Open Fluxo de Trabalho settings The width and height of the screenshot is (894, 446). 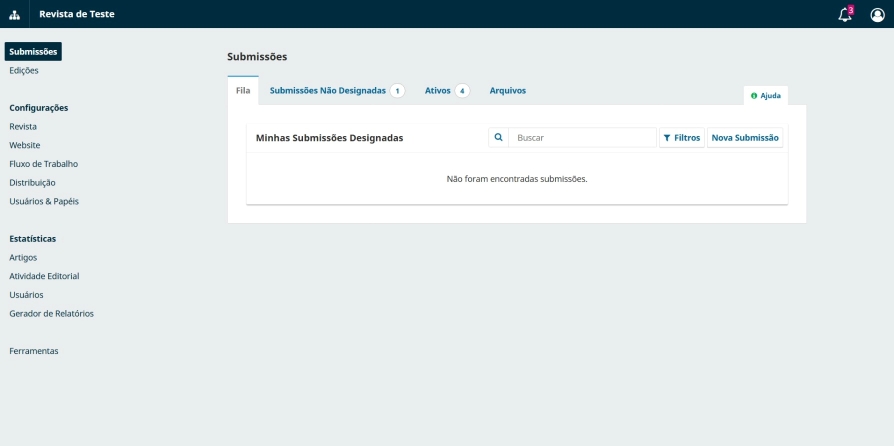pyautogui.click(x=43, y=164)
